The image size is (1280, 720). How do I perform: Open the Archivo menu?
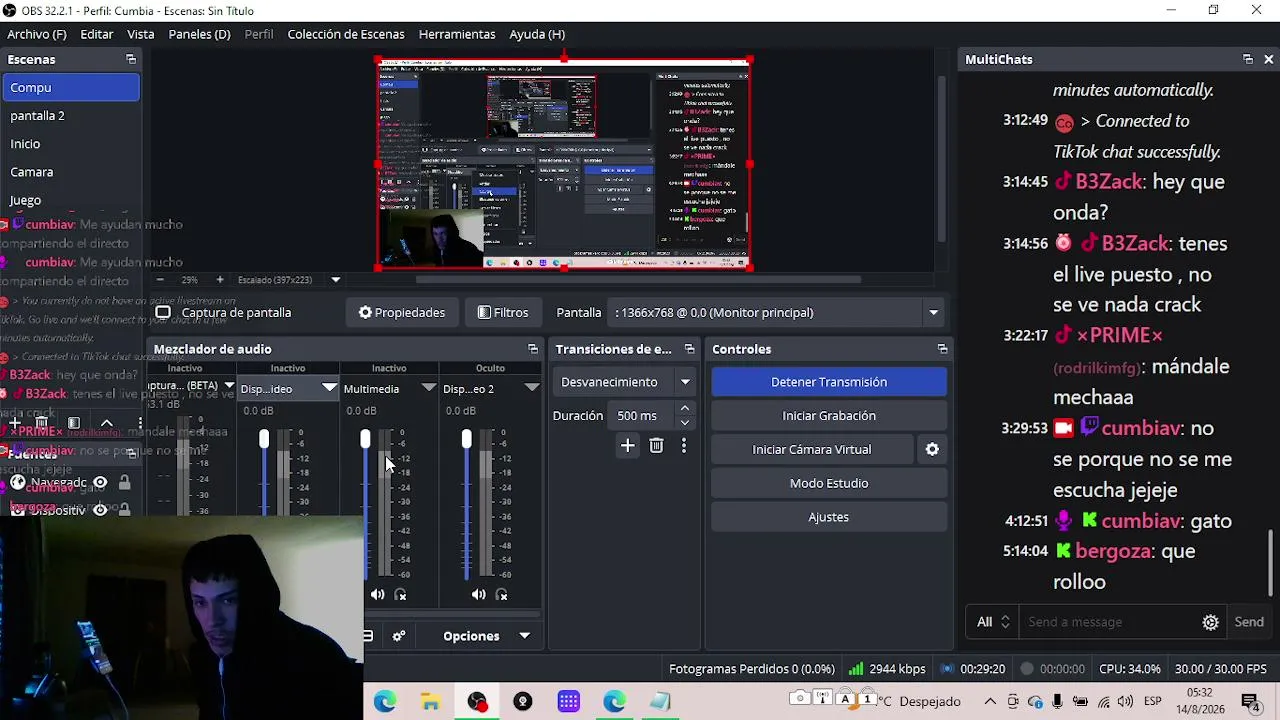(37, 34)
